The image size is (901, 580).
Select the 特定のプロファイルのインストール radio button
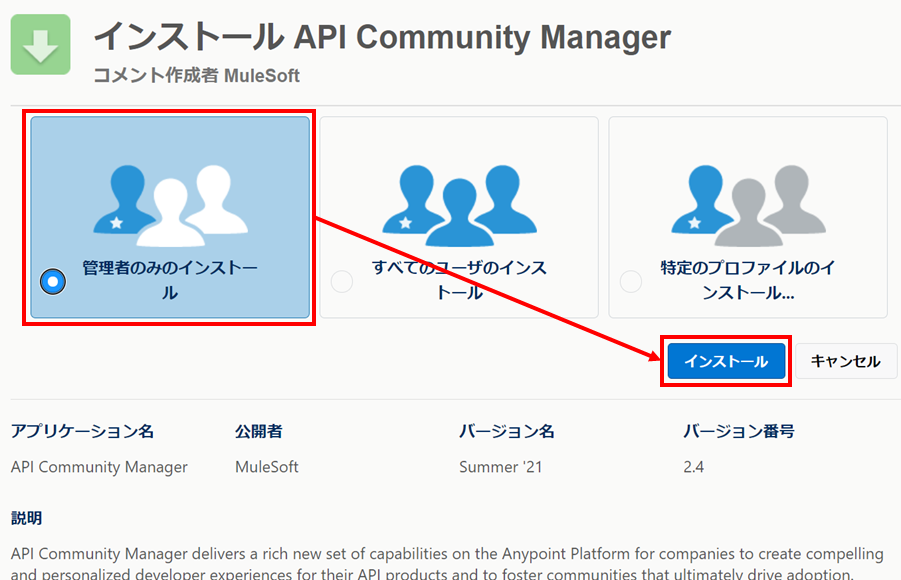(x=631, y=282)
